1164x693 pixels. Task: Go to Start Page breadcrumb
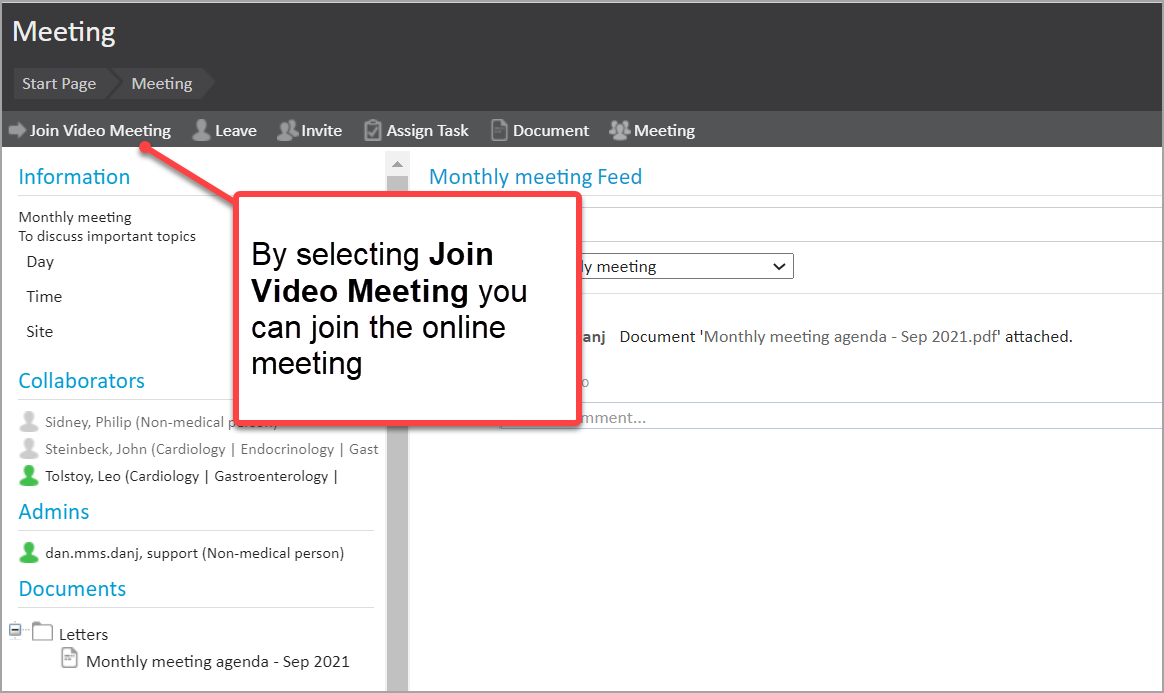[59, 84]
